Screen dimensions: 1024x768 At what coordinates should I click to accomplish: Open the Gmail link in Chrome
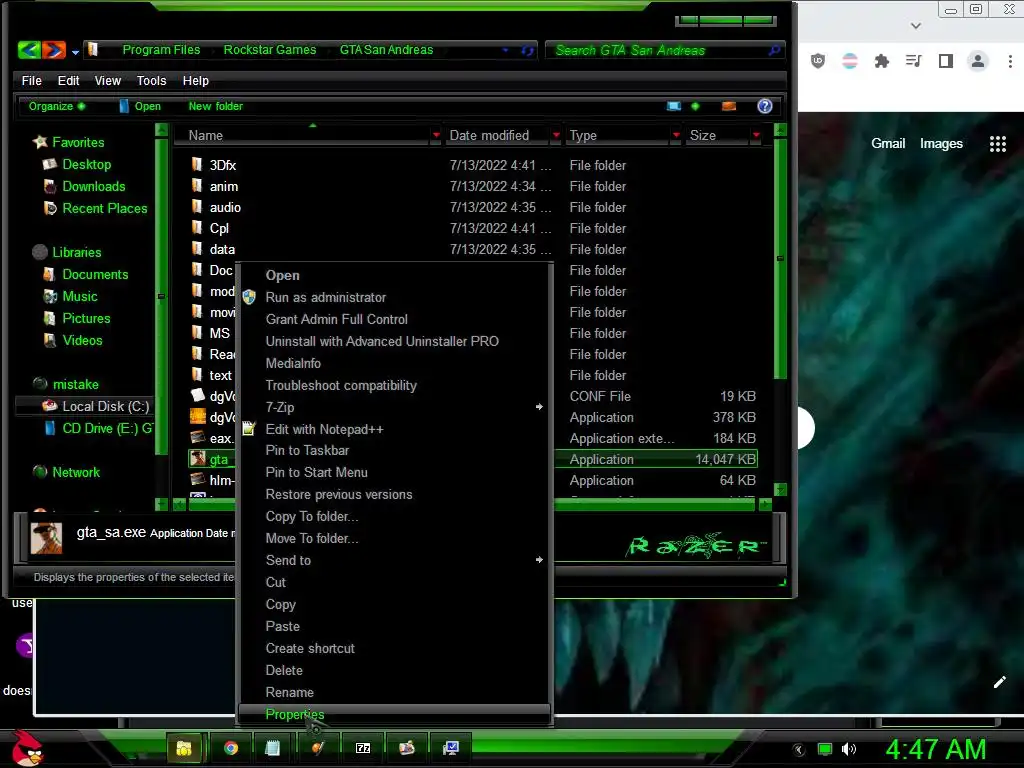click(x=888, y=144)
